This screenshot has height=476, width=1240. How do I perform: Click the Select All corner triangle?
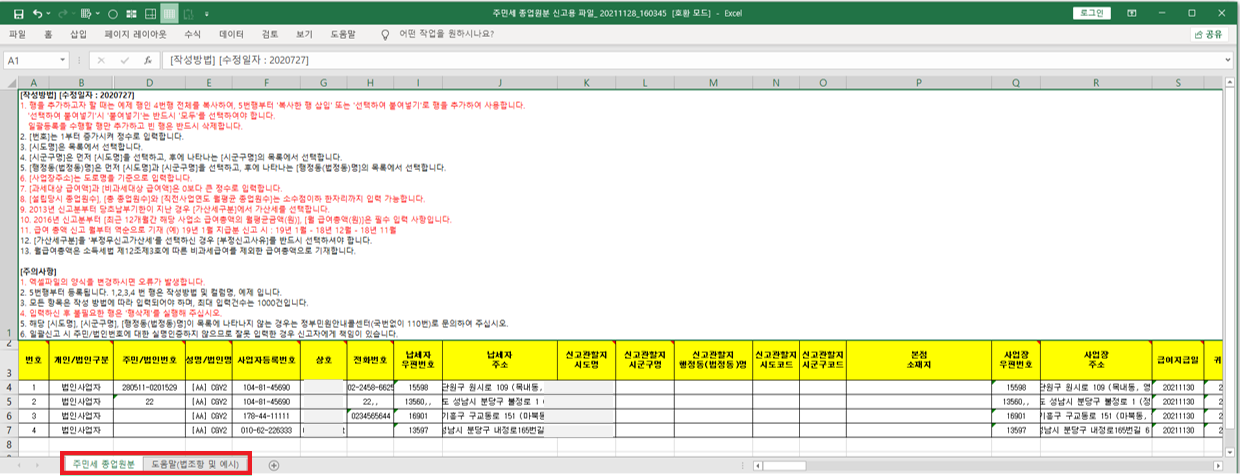(x=9, y=82)
